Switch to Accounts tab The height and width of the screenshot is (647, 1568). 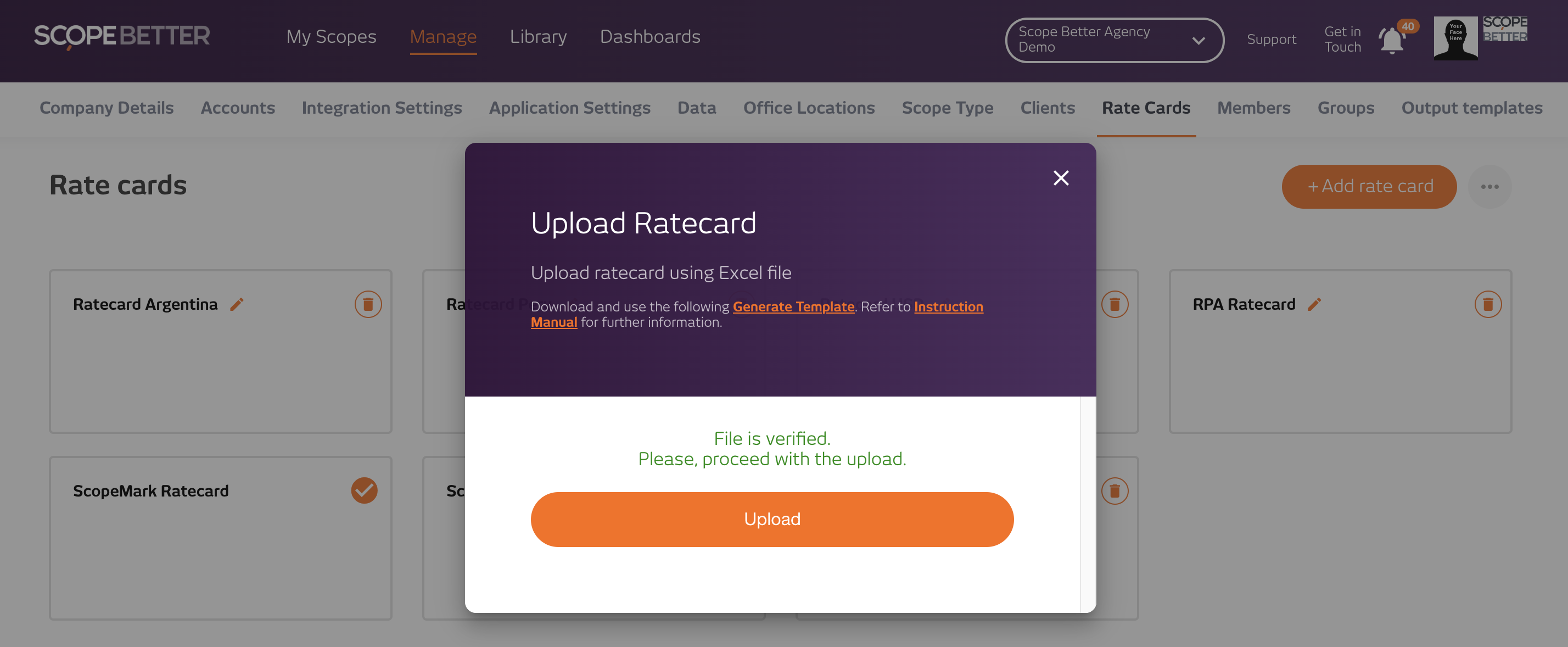(238, 108)
